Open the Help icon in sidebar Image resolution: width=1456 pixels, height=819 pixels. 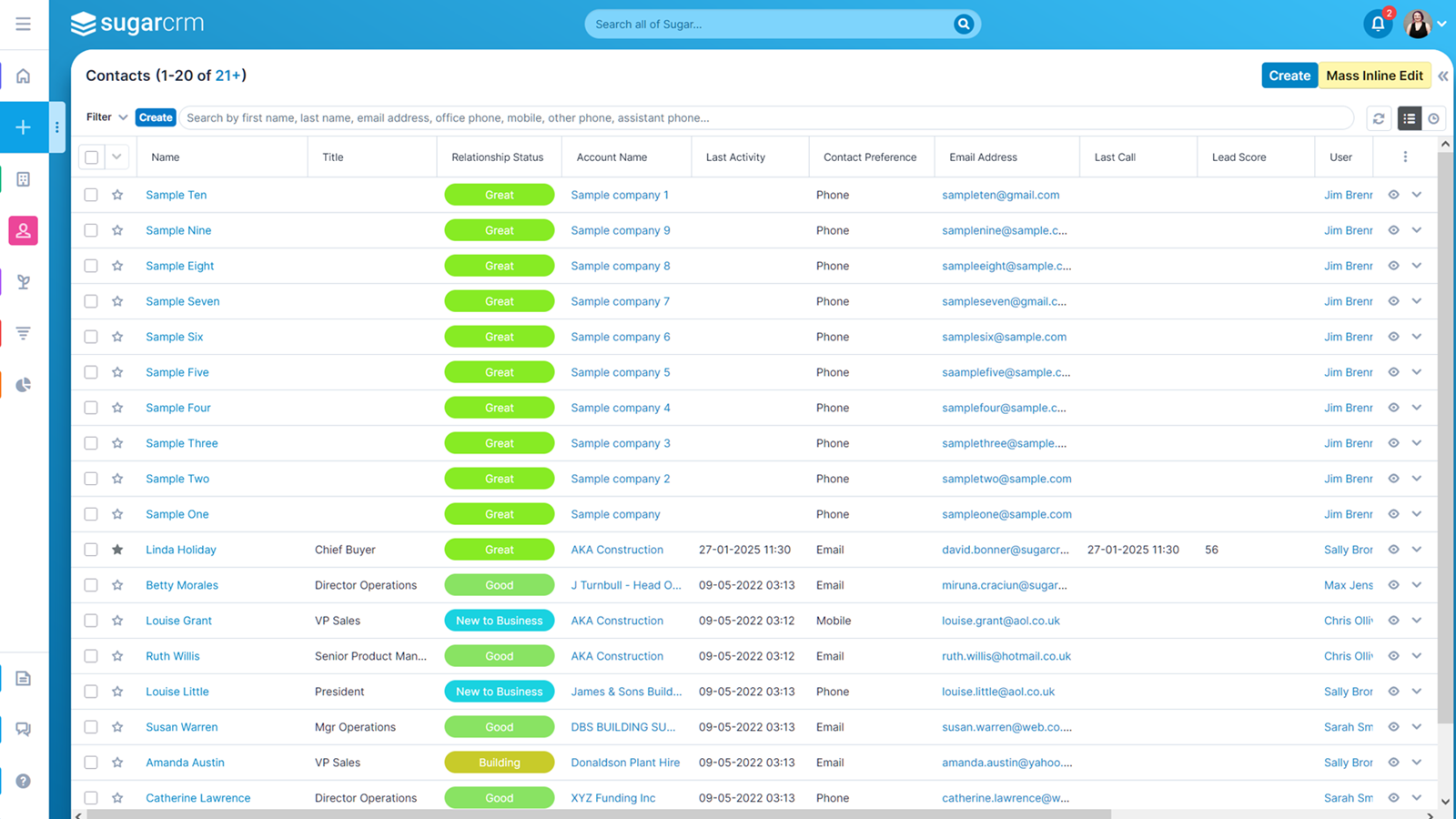point(24,781)
